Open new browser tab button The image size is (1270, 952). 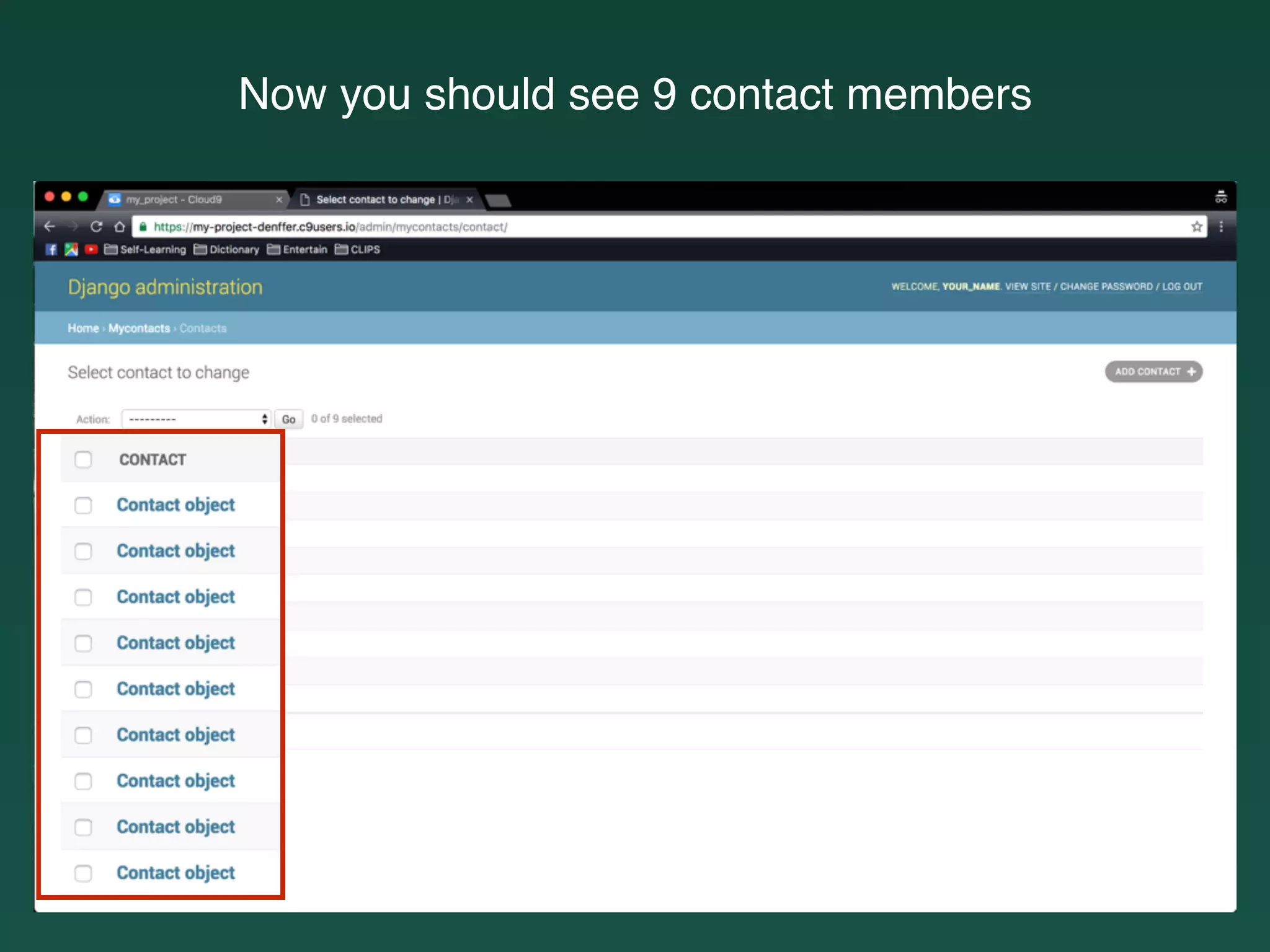click(x=498, y=200)
